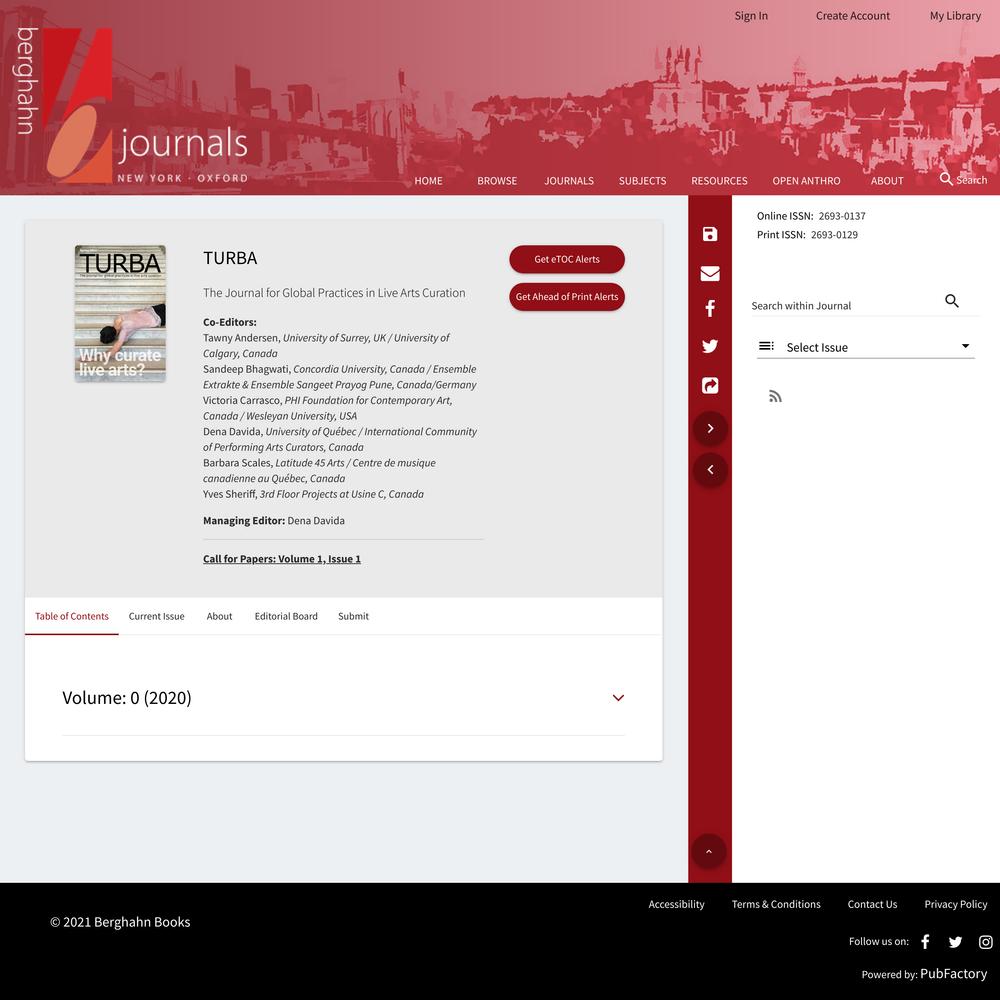The width and height of the screenshot is (1000, 1000).
Task: Click Sign In link
Action: (x=751, y=16)
